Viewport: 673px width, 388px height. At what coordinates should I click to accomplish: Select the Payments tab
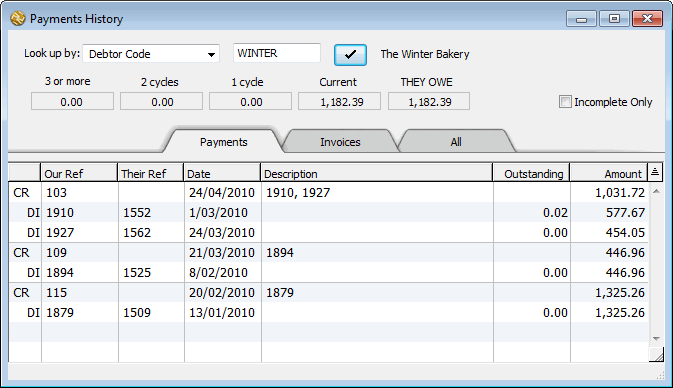(x=224, y=142)
